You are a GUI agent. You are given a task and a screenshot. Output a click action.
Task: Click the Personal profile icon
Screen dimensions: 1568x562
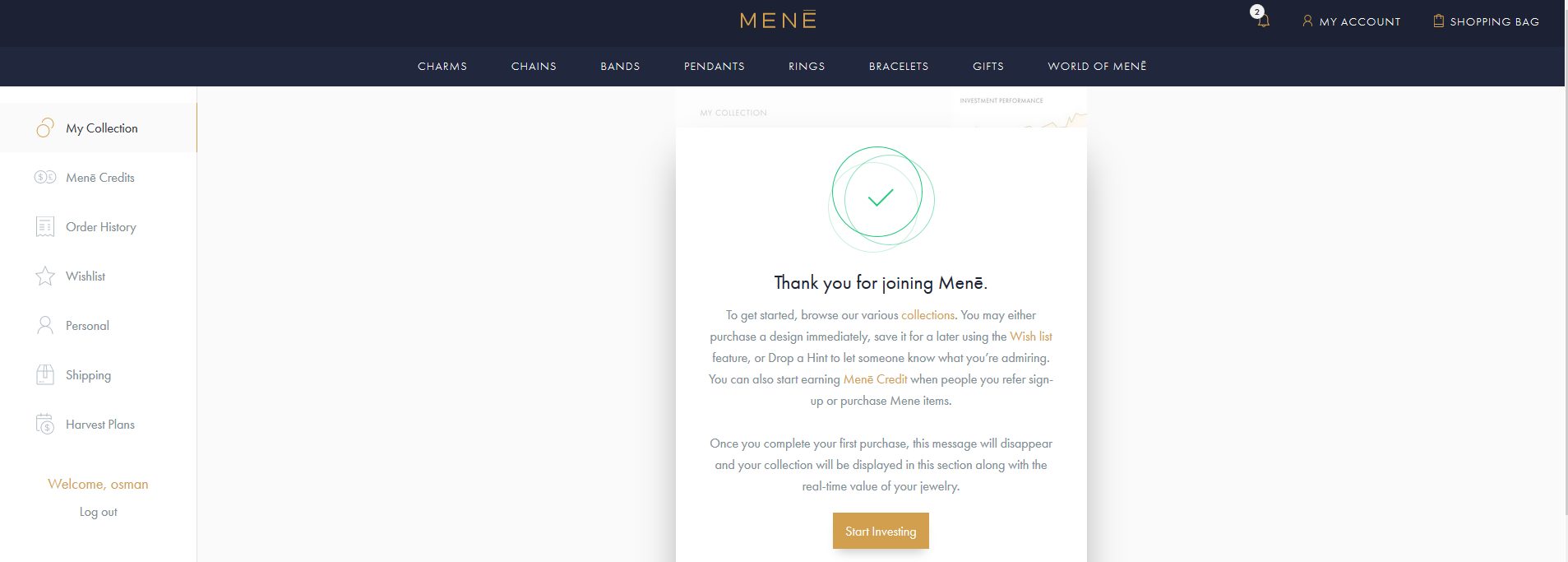point(45,325)
